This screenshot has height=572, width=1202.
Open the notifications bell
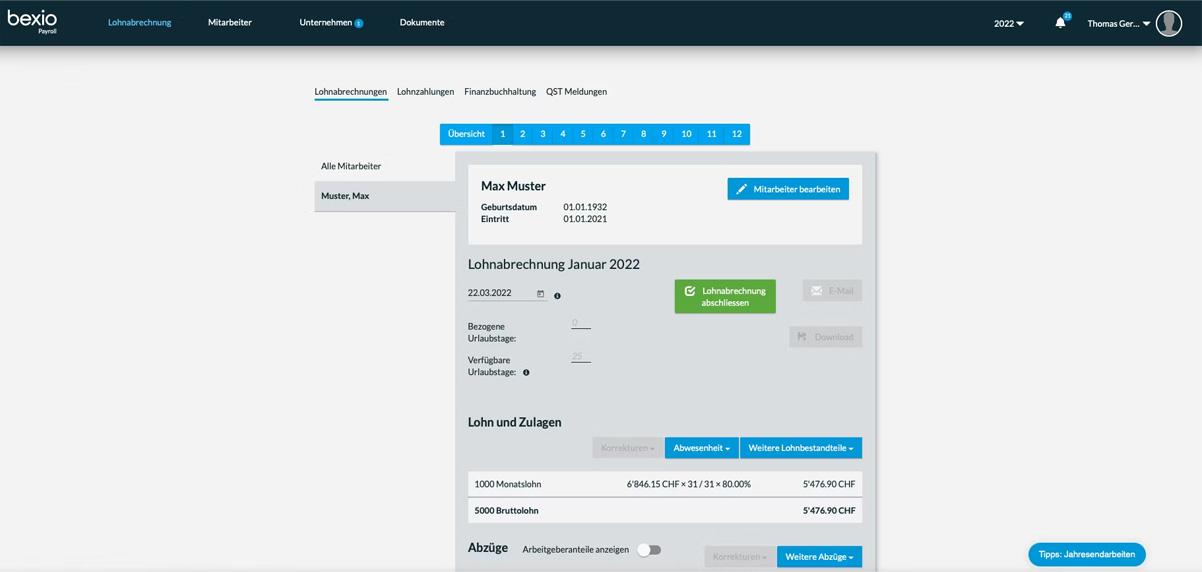pyautogui.click(x=1060, y=23)
